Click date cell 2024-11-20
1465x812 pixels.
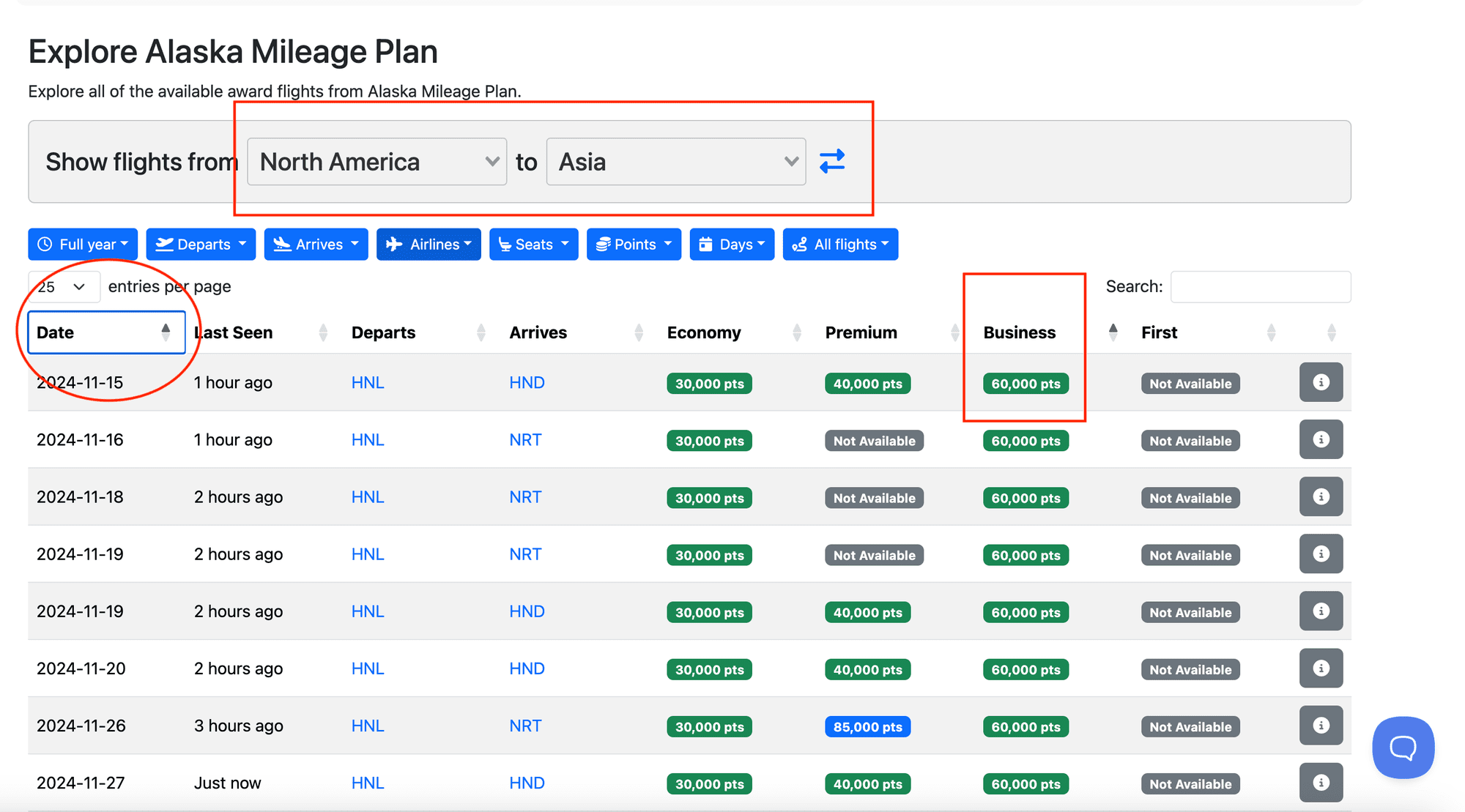point(81,668)
